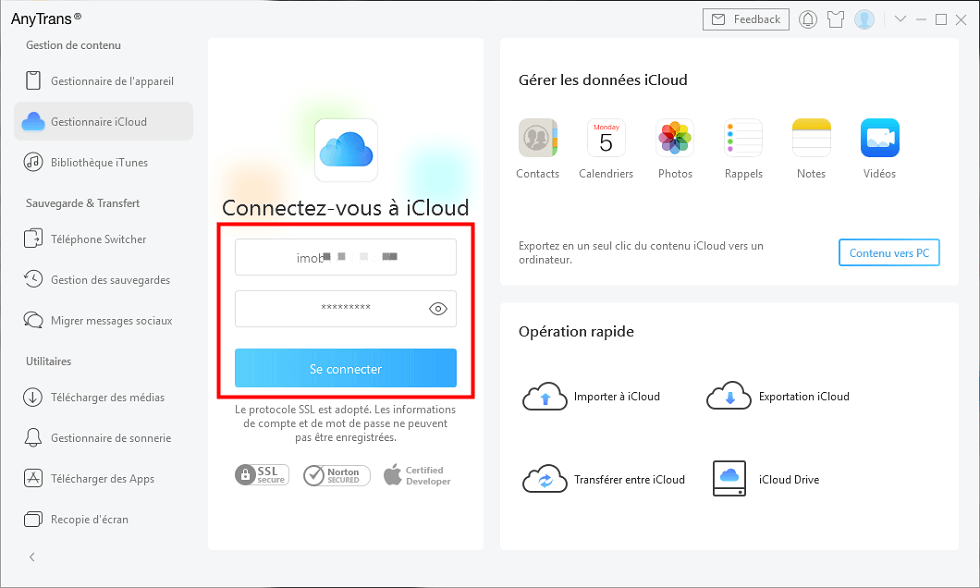This screenshot has width=980, height=588.
Task: Click the Gestionnaire de sonnerie bell icon
Action: point(32,437)
